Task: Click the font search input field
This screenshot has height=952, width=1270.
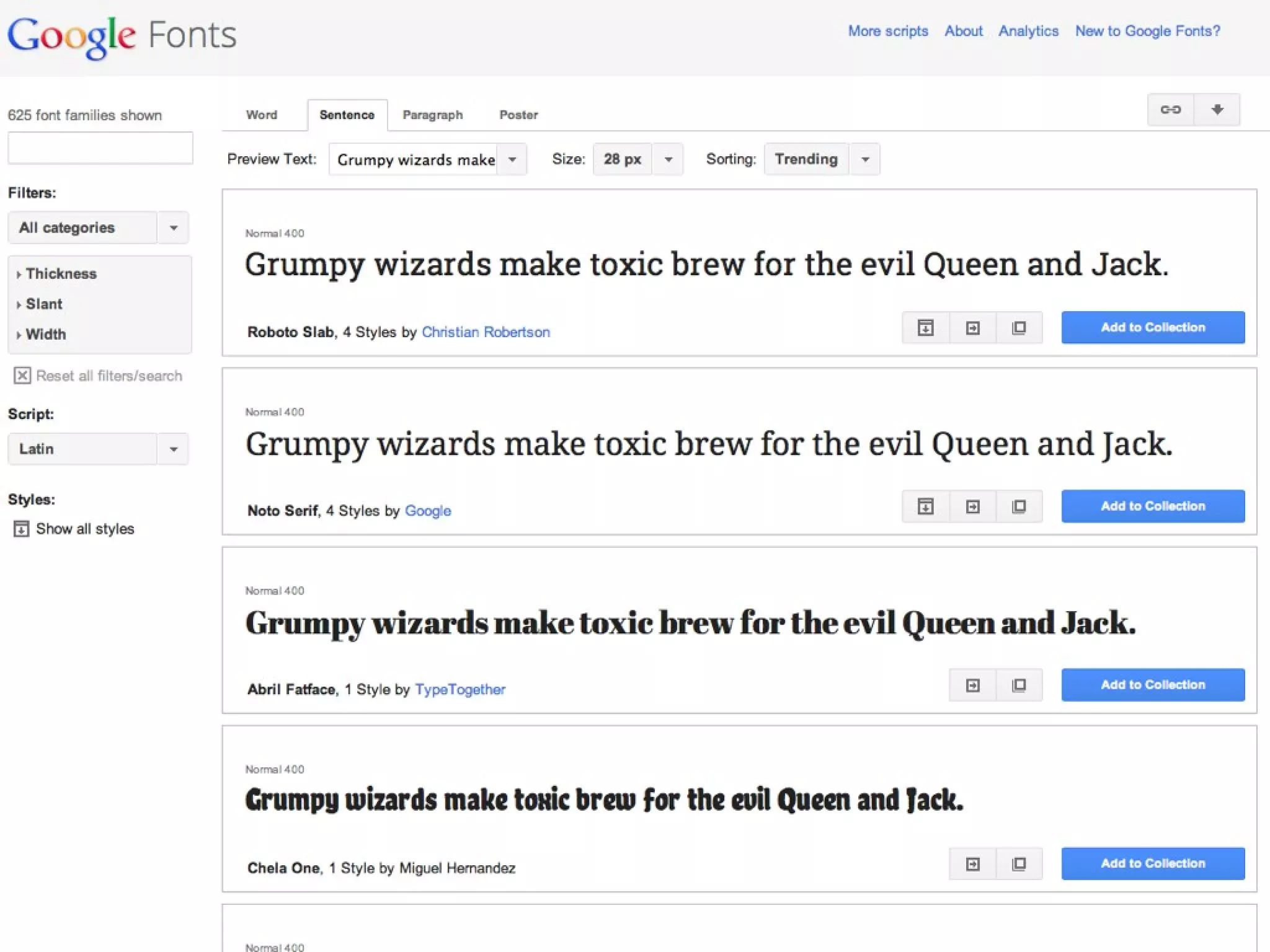Action: pyautogui.click(x=100, y=148)
